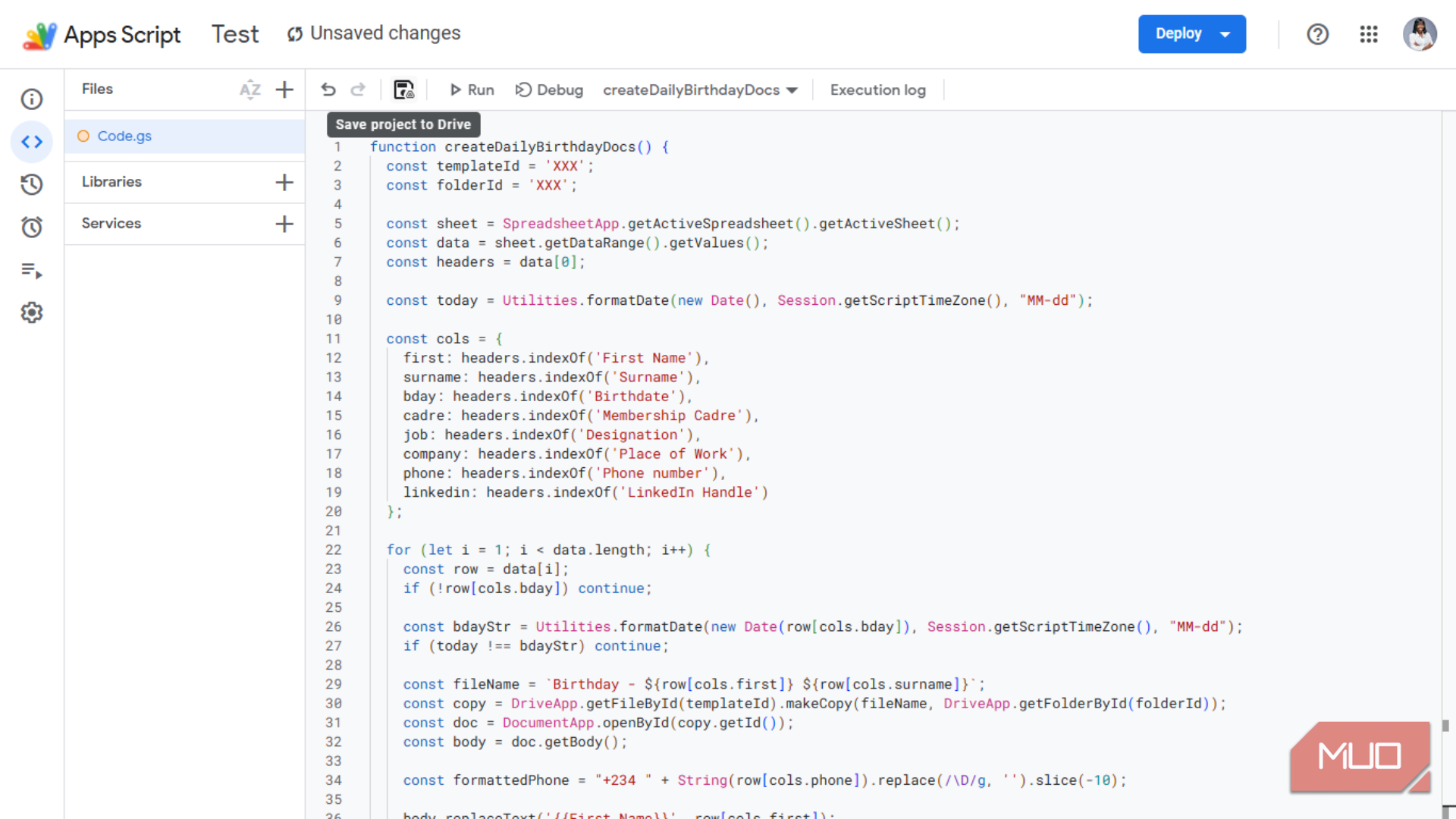Add a library with plus icon
Viewport: 1456px width, 819px height.
pyautogui.click(x=284, y=182)
